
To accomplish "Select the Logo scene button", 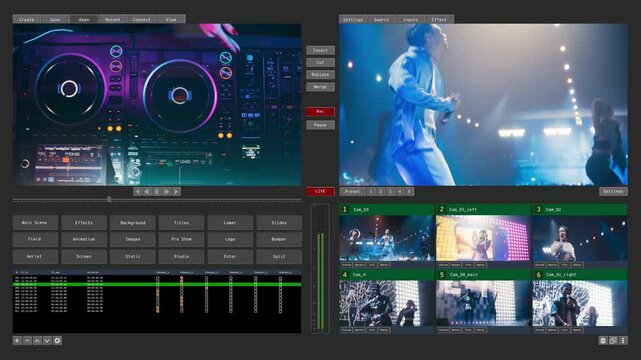I will 230,239.
